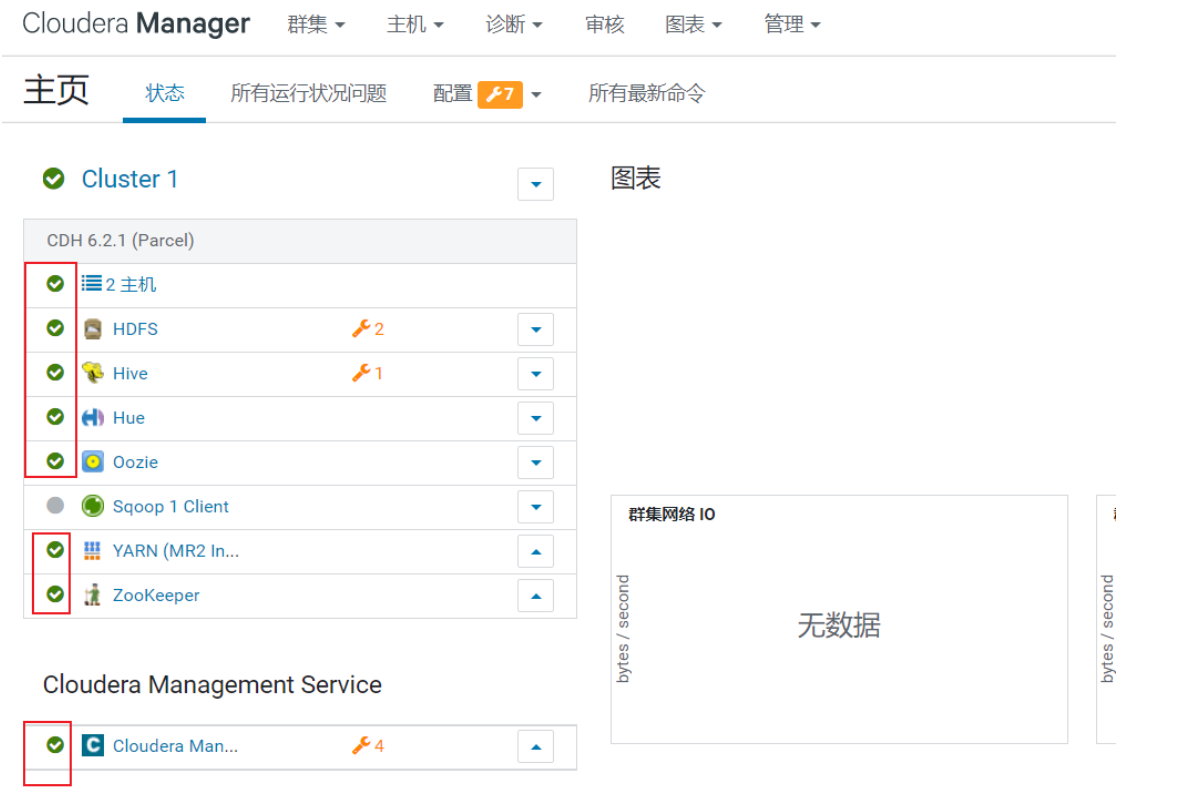Click the ZooKeeper service icon

click(x=93, y=595)
